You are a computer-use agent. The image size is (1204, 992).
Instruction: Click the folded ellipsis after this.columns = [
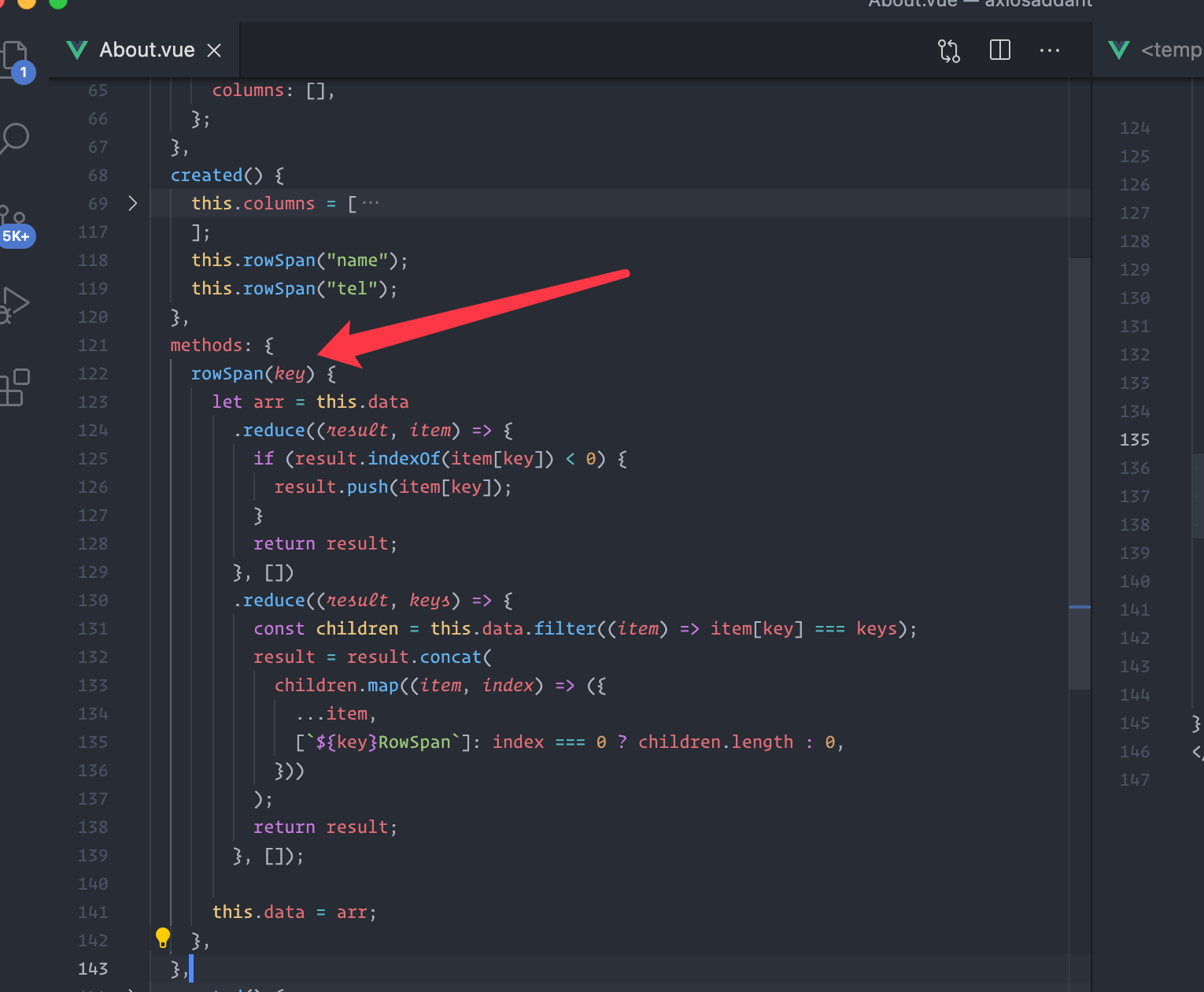pyautogui.click(x=371, y=203)
